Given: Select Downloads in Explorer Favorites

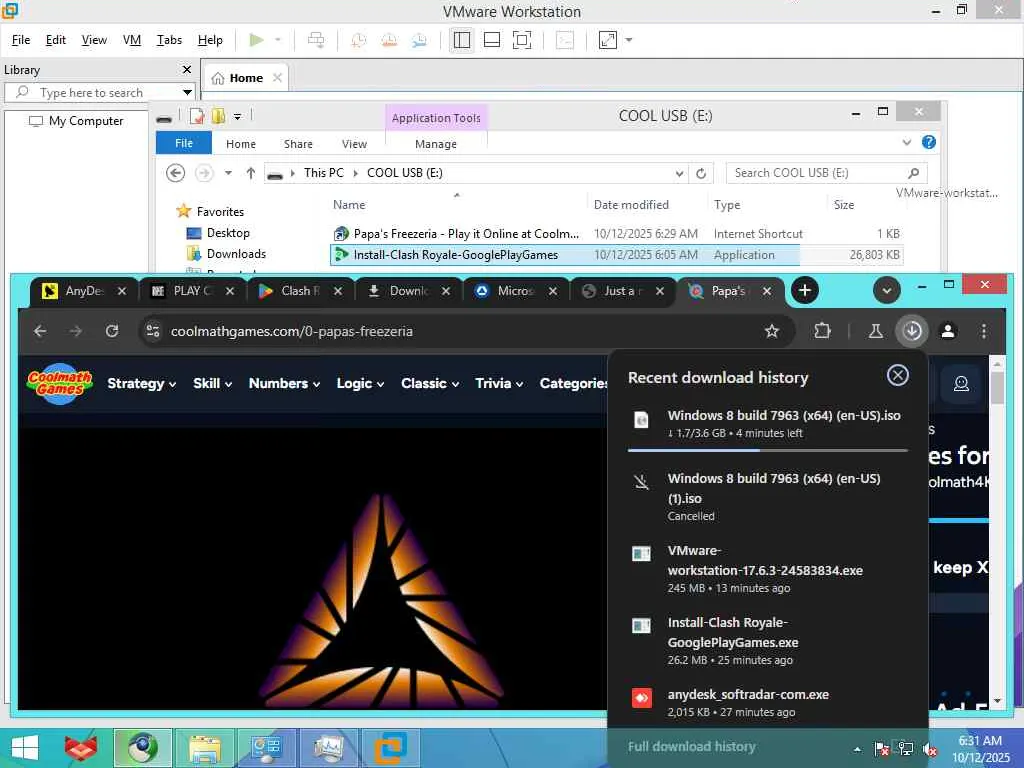Looking at the screenshot, I should (226, 253).
